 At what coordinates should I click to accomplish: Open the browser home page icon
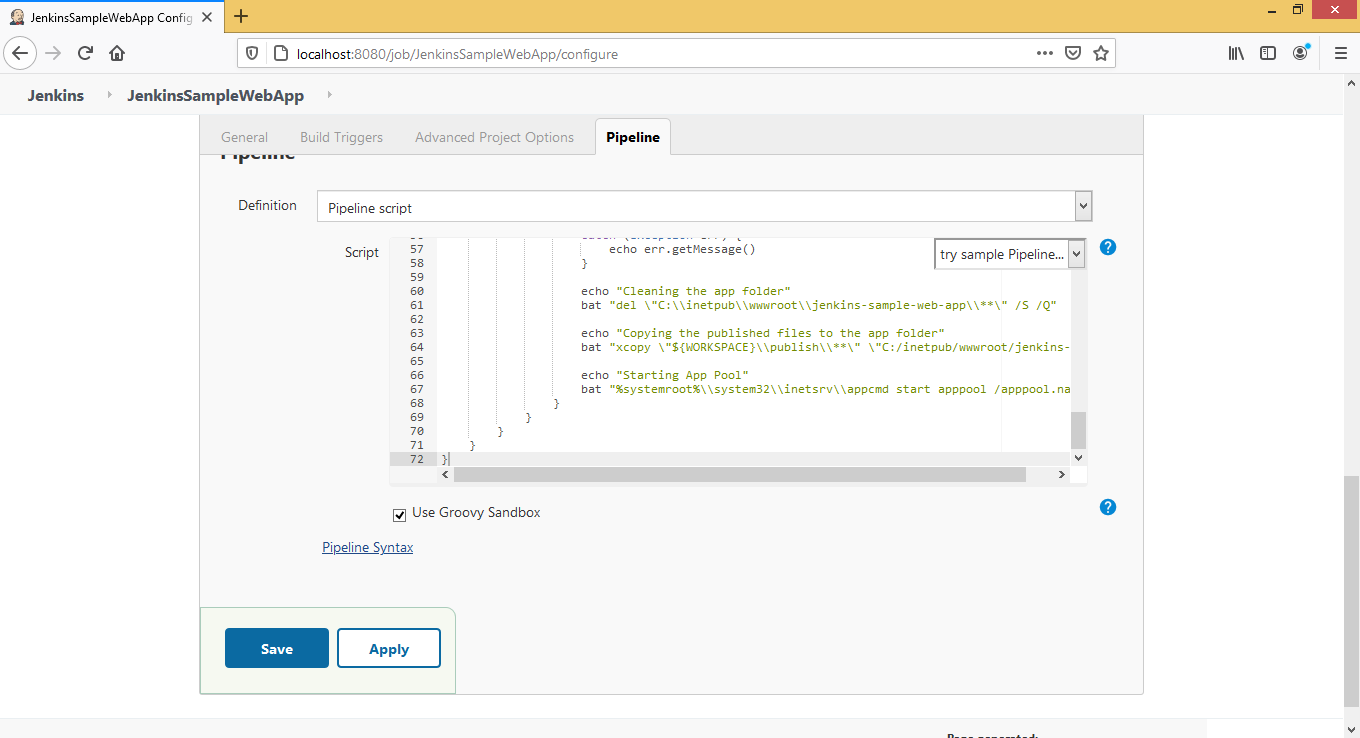(117, 53)
